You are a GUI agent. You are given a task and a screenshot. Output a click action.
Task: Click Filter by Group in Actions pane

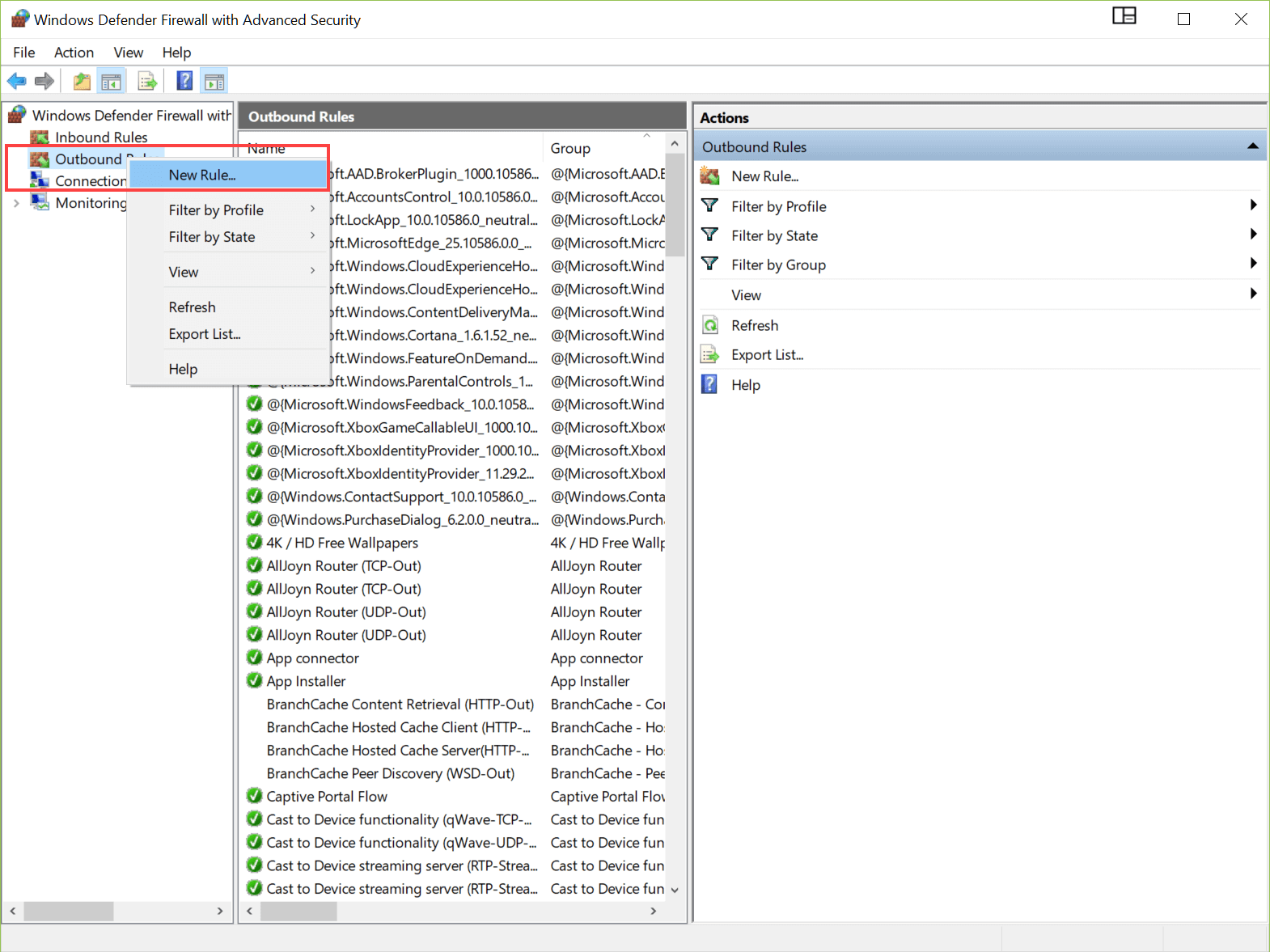tap(778, 264)
